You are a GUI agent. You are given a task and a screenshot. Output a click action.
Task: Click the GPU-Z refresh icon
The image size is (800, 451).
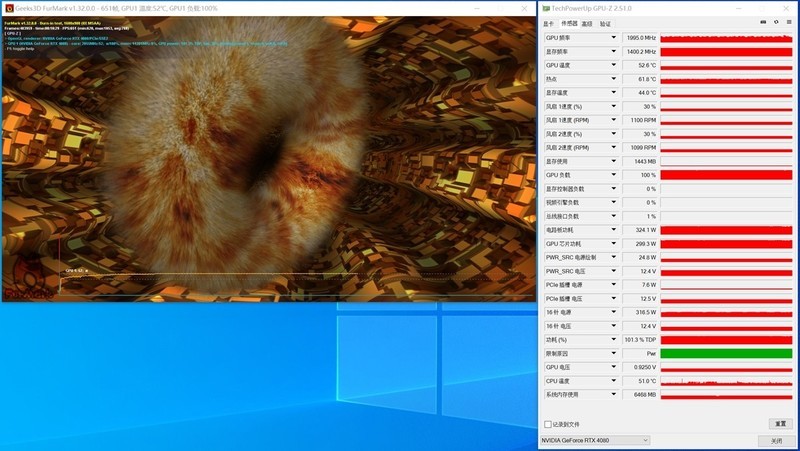(x=776, y=22)
